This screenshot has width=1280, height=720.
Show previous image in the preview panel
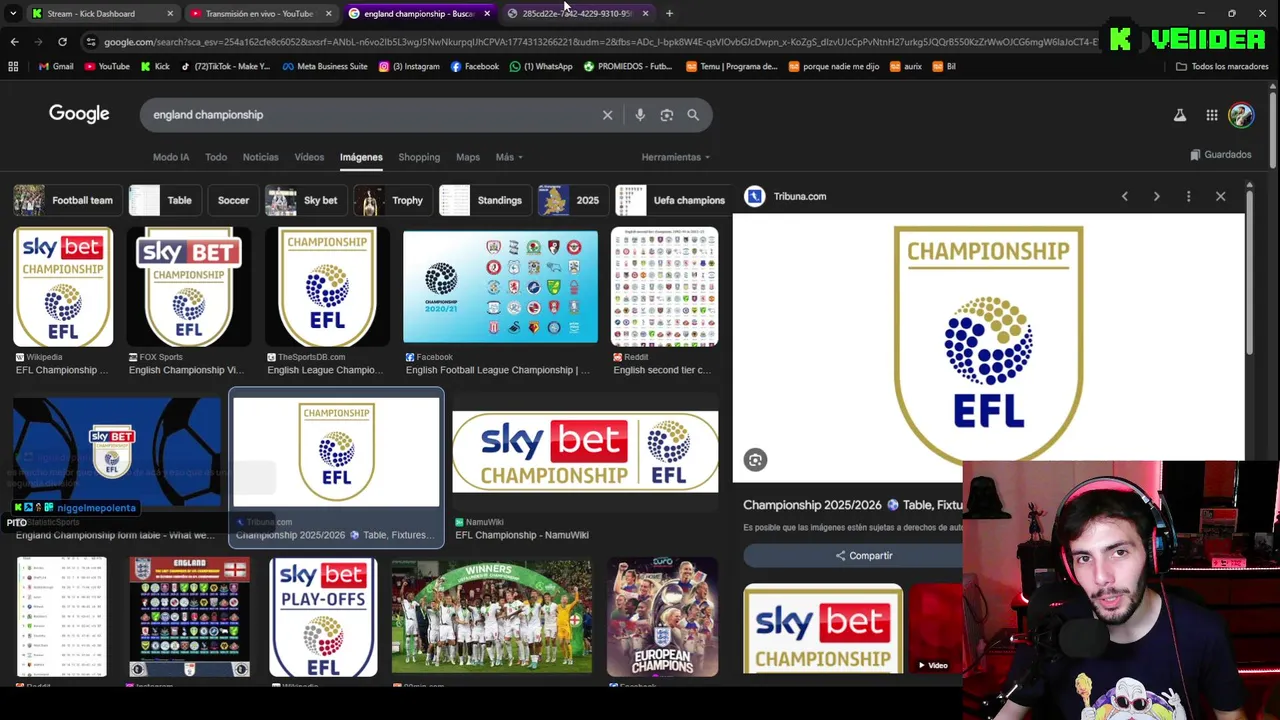click(x=1125, y=197)
